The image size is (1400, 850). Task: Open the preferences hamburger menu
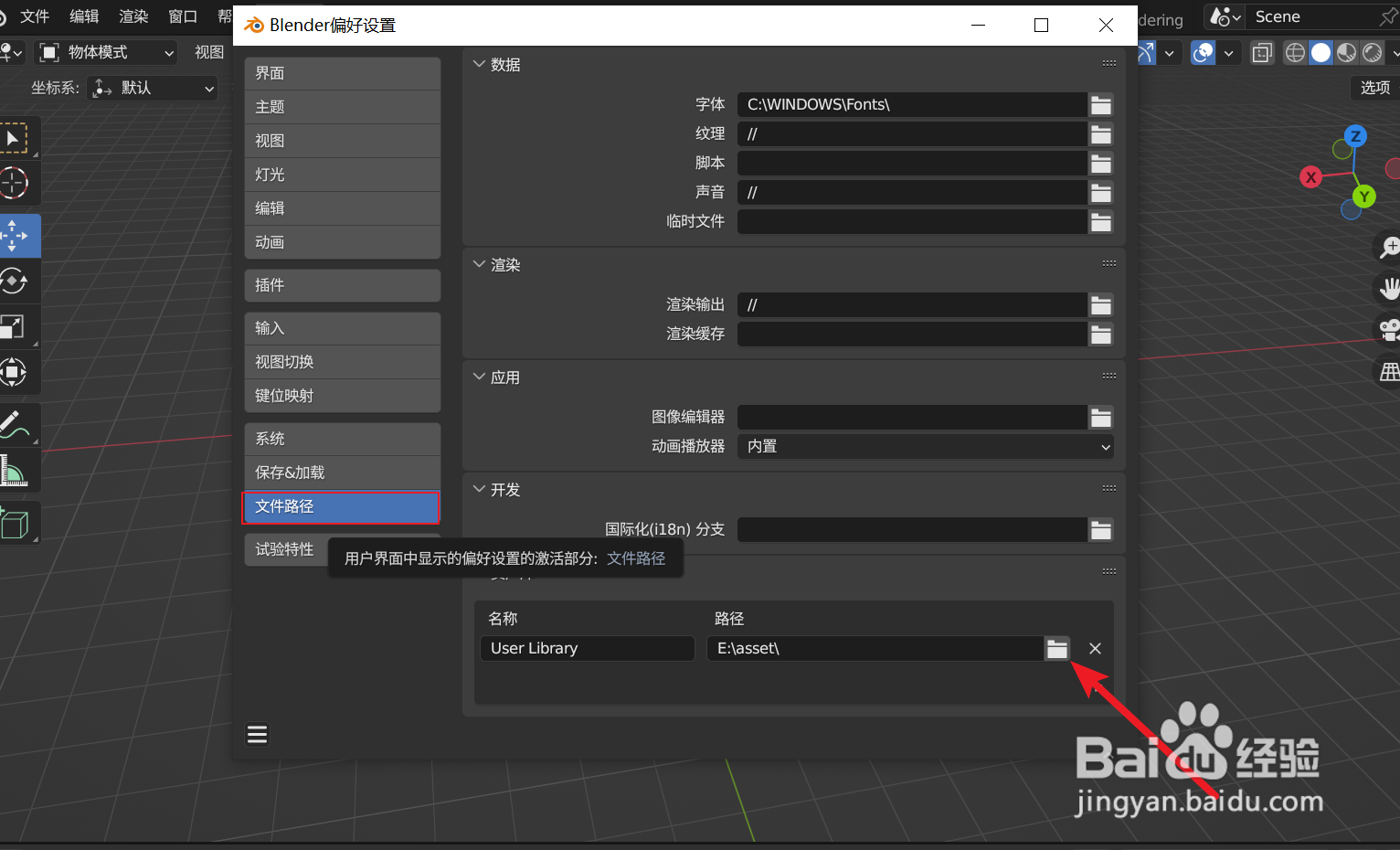coord(258,734)
